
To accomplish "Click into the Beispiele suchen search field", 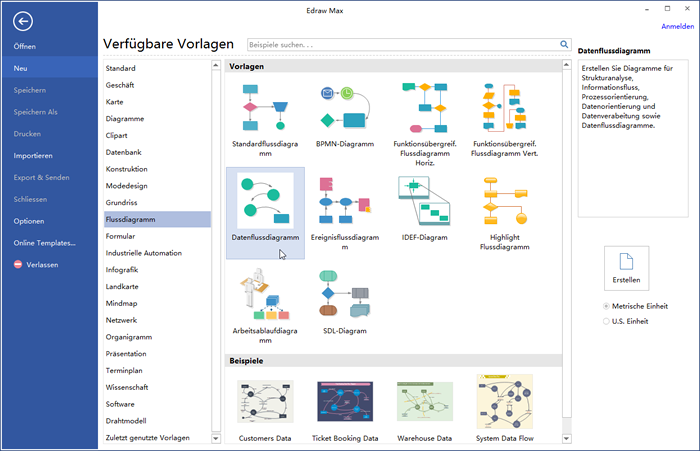I will [x=404, y=45].
